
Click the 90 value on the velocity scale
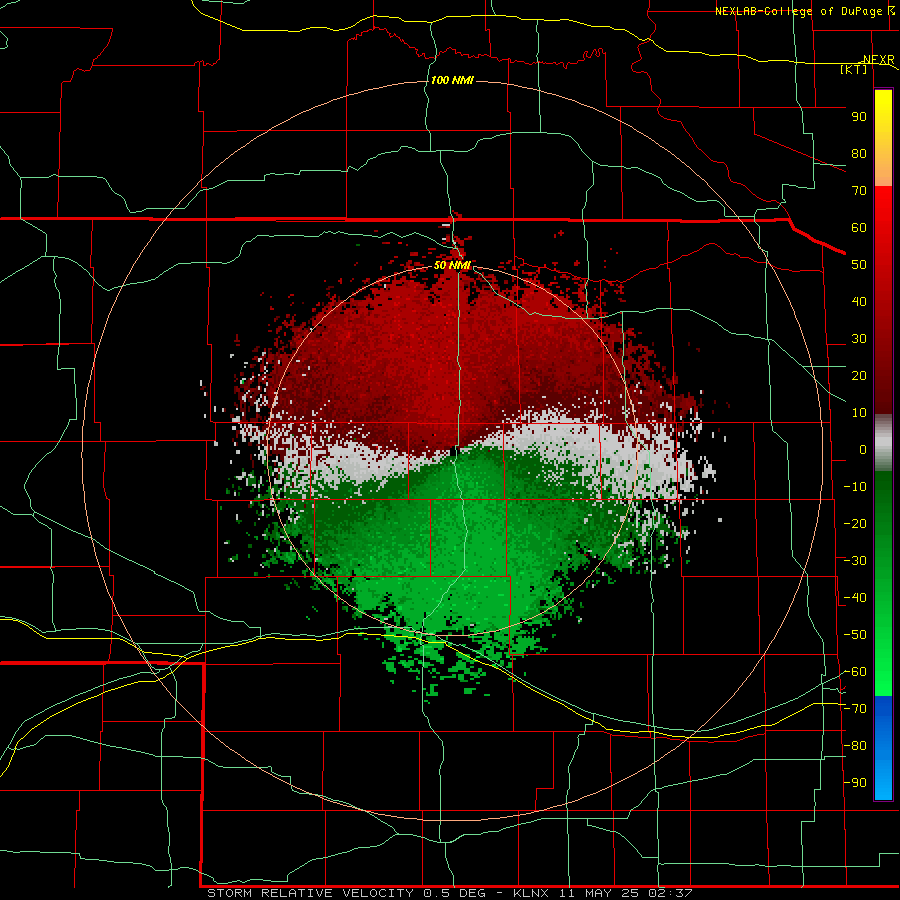point(859,117)
